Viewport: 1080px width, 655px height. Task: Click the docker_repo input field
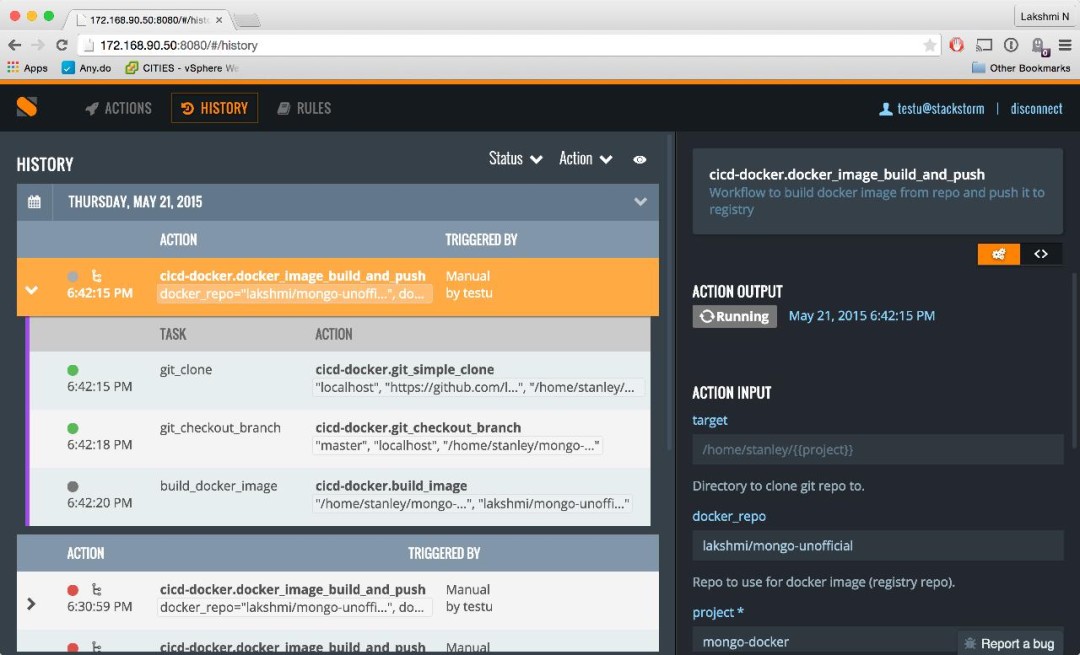[x=878, y=545]
